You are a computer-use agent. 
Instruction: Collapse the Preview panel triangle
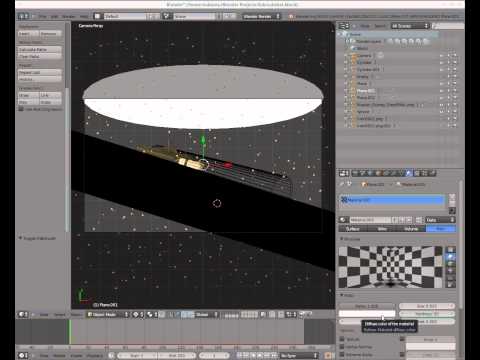pyautogui.click(x=342, y=239)
